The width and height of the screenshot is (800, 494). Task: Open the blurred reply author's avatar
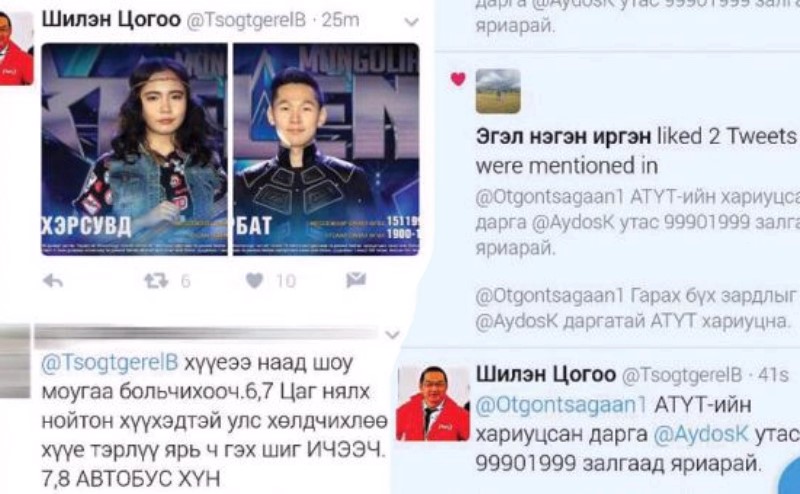coord(15,362)
